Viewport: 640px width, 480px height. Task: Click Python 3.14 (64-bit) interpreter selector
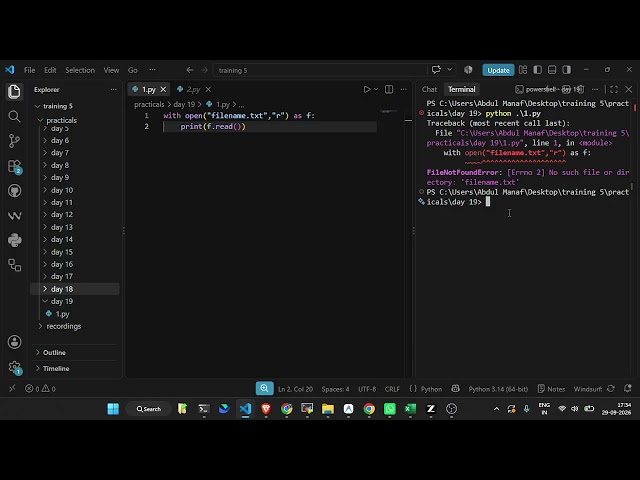point(498,389)
